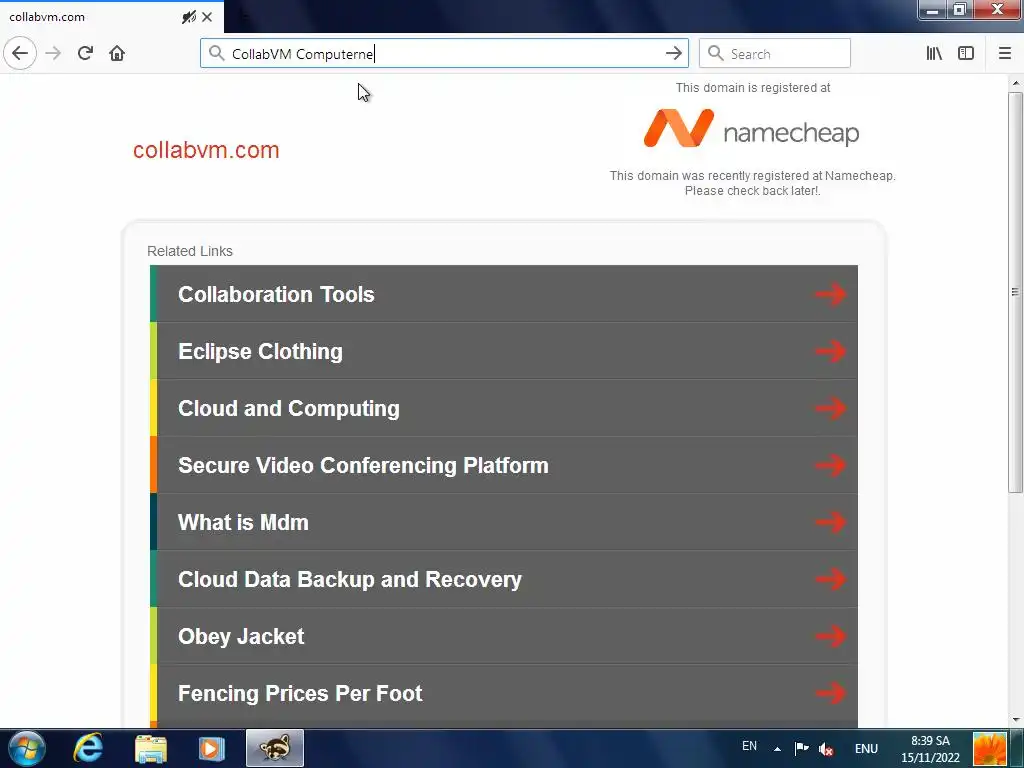Click the ENU keyboard layout indicator

pyautogui.click(x=866, y=748)
